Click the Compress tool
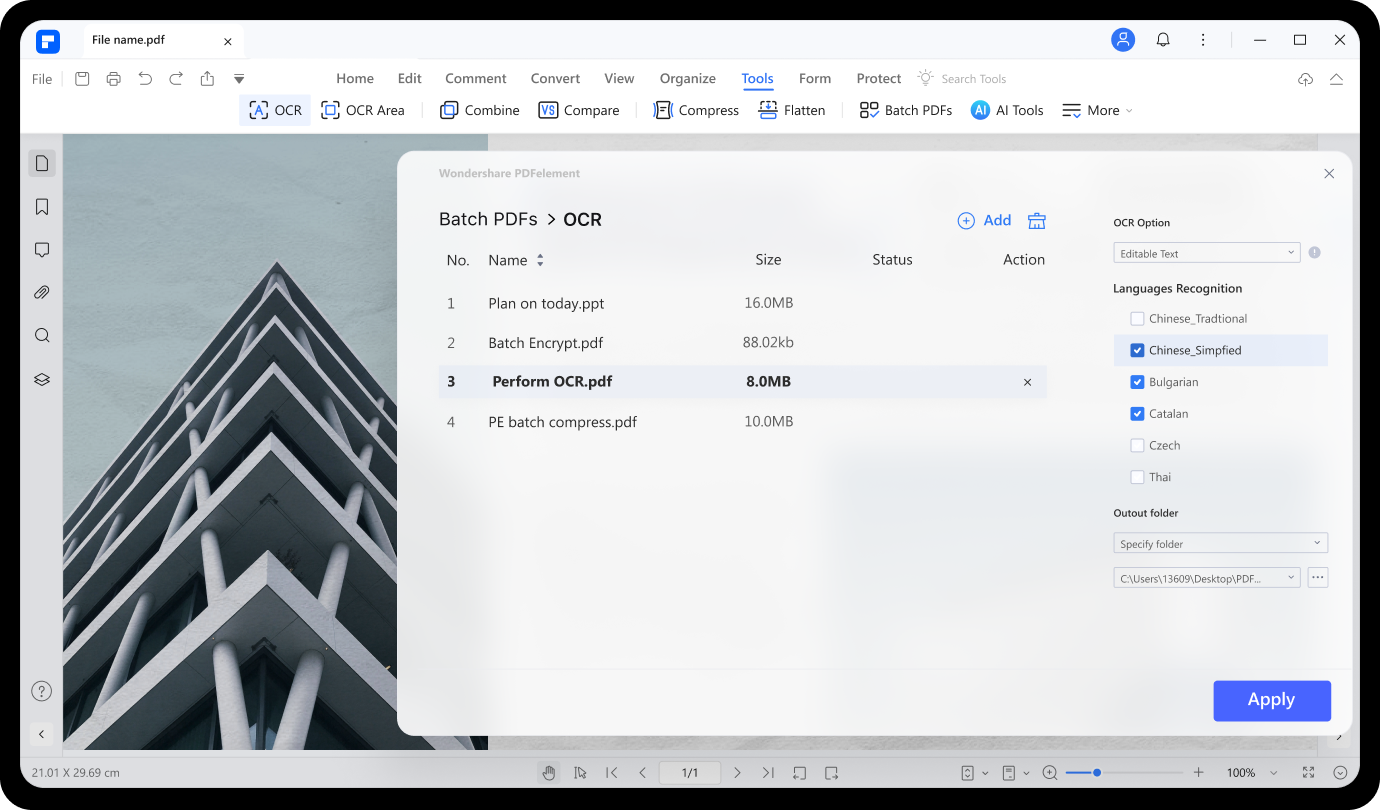The image size is (1380, 810). (x=695, y=110)
